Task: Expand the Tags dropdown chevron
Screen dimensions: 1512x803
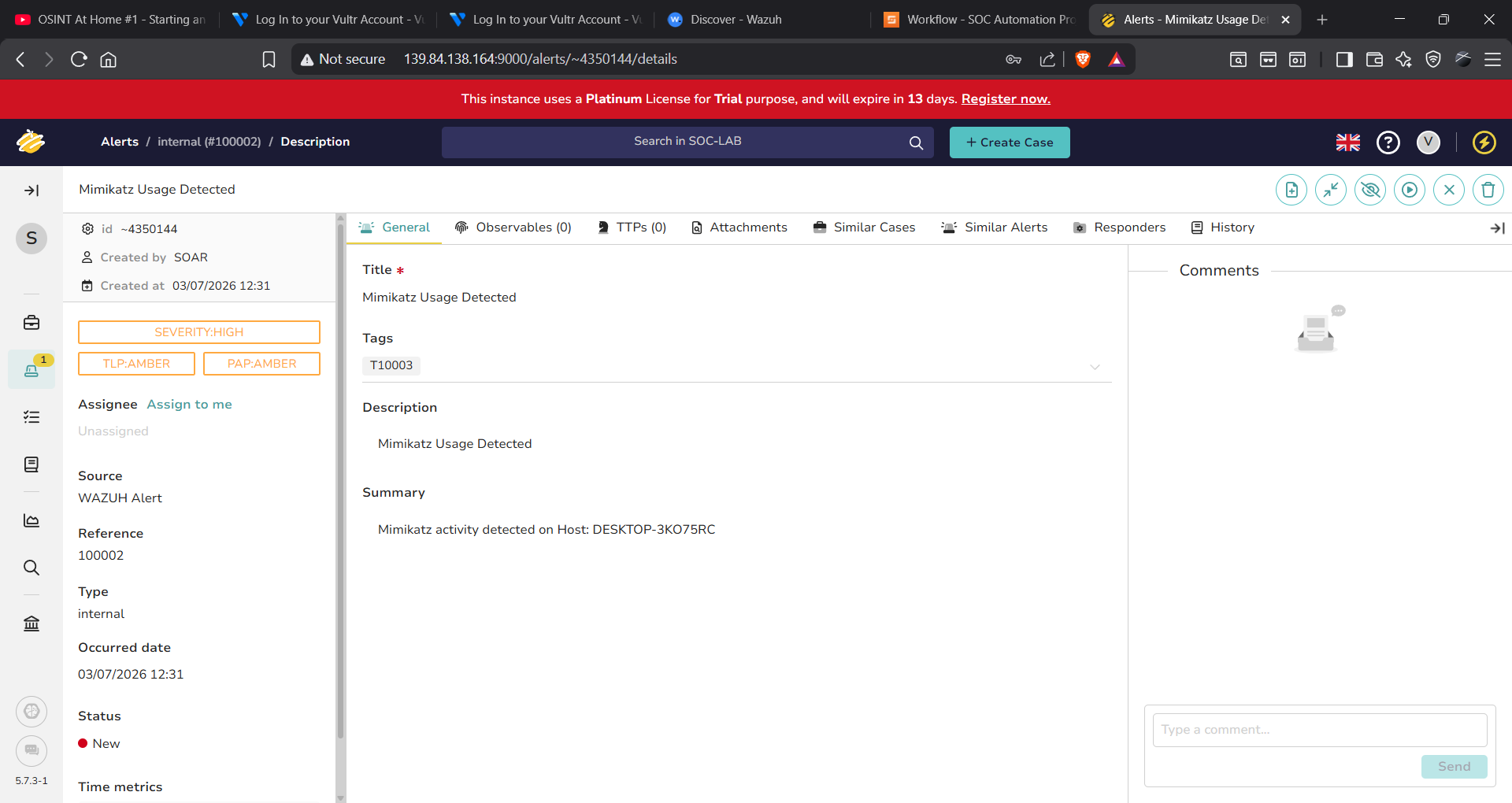Action: (x=1095, y=367)
